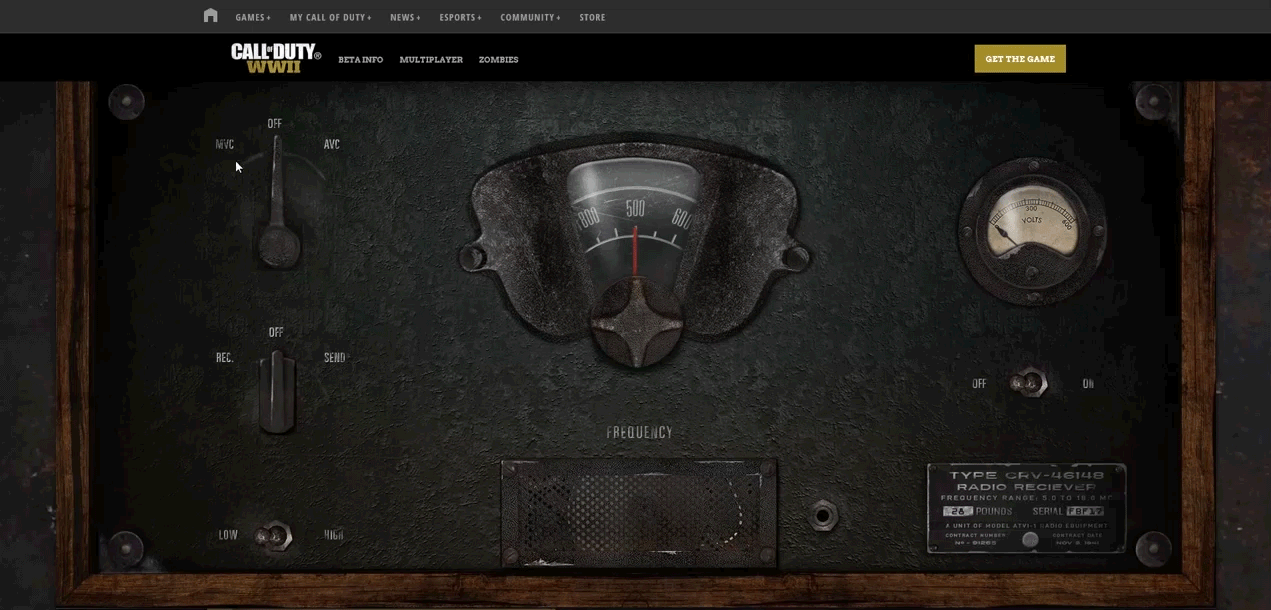Open the Community dropdown
Image resolution: width=1271 pixels, height=610 pixels.
point(530,17)
